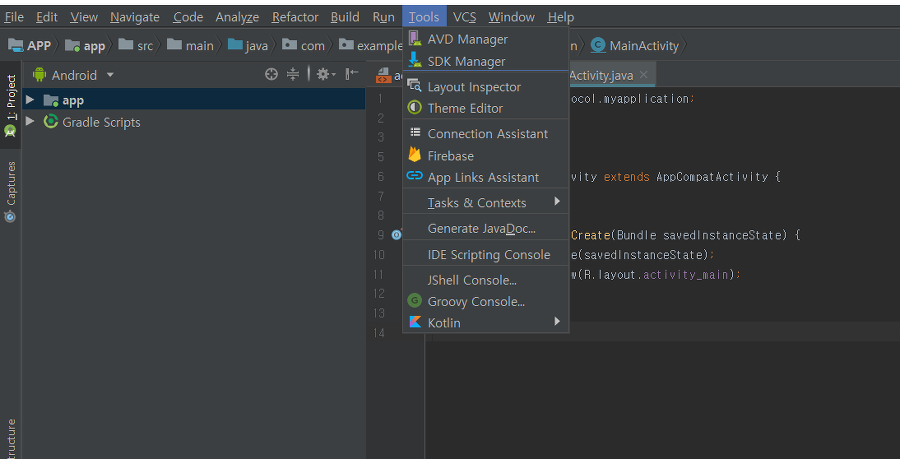The height and width of the screenshot is (459, 900).
Task: Choose Generate JavaDoc... option
Action: [x=486, y=228]
